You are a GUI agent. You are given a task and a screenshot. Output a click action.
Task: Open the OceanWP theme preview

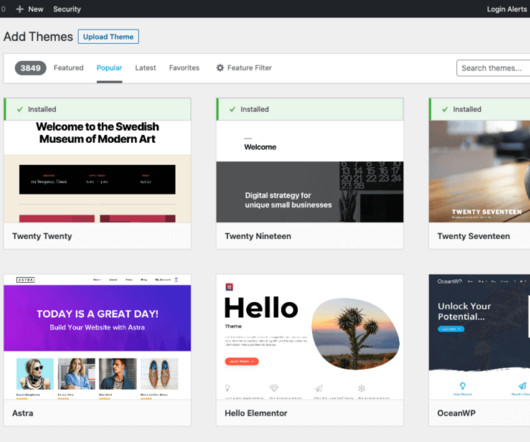click(479, 337)
